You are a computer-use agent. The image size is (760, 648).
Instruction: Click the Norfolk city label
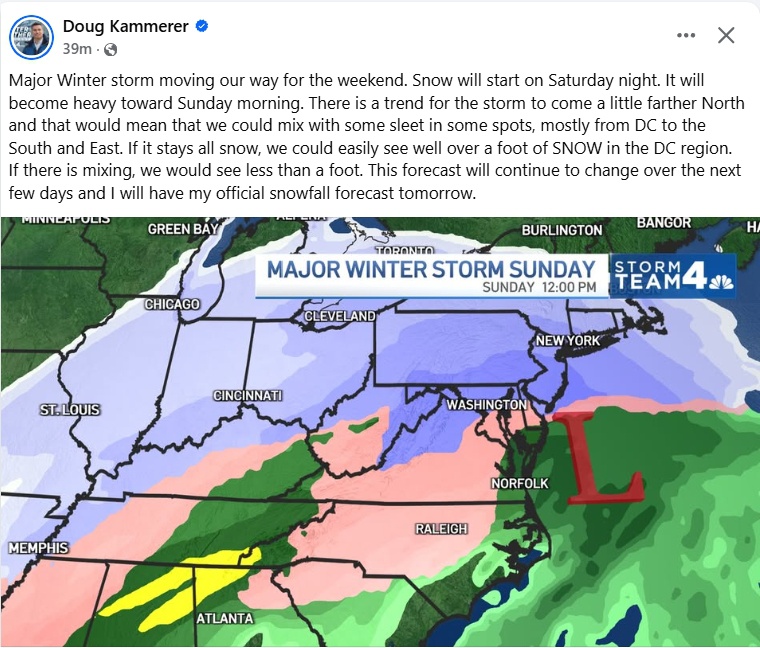point(520,483)
